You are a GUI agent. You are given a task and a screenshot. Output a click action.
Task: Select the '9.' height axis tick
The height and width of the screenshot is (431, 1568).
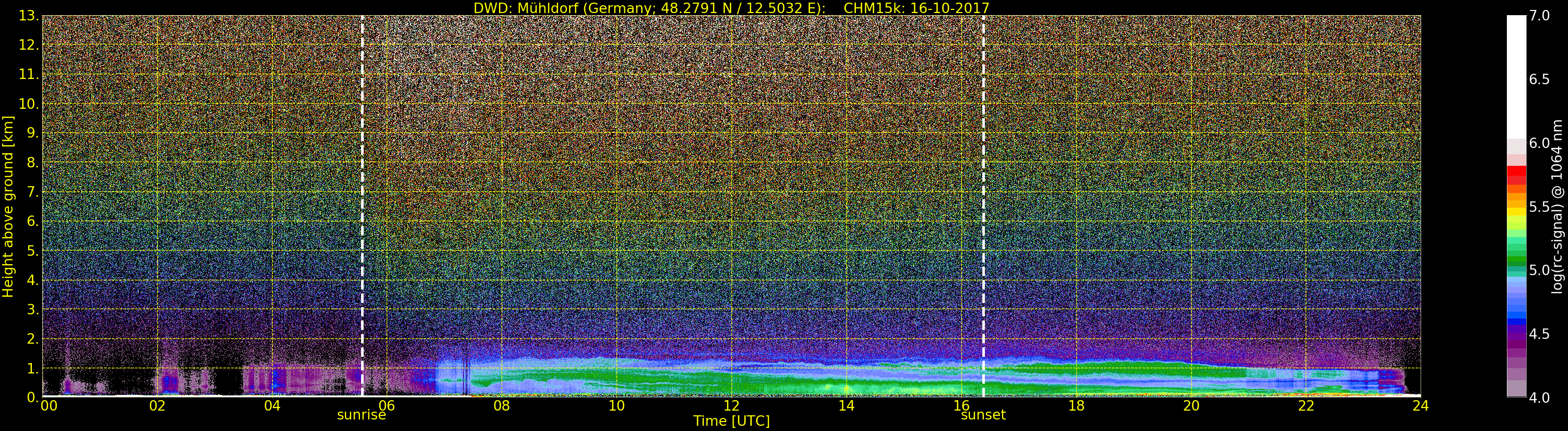pos(32,133)
